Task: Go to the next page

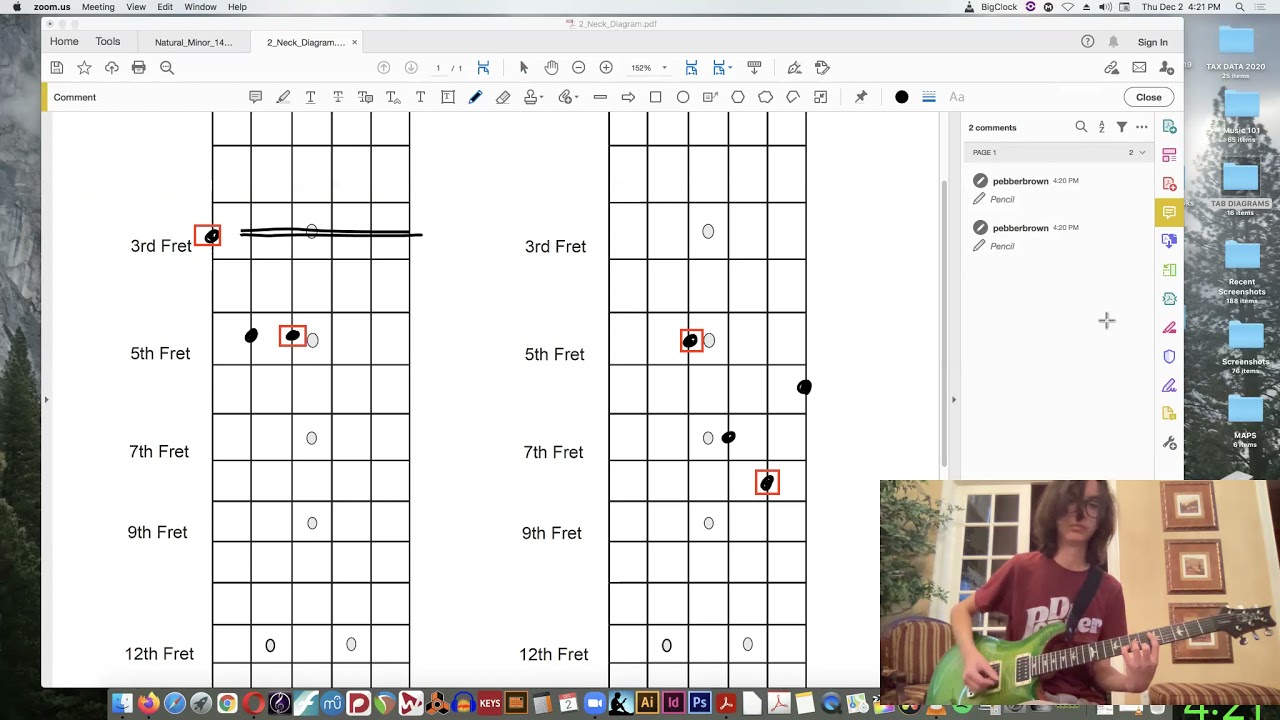Action: (x=411, y=67)
